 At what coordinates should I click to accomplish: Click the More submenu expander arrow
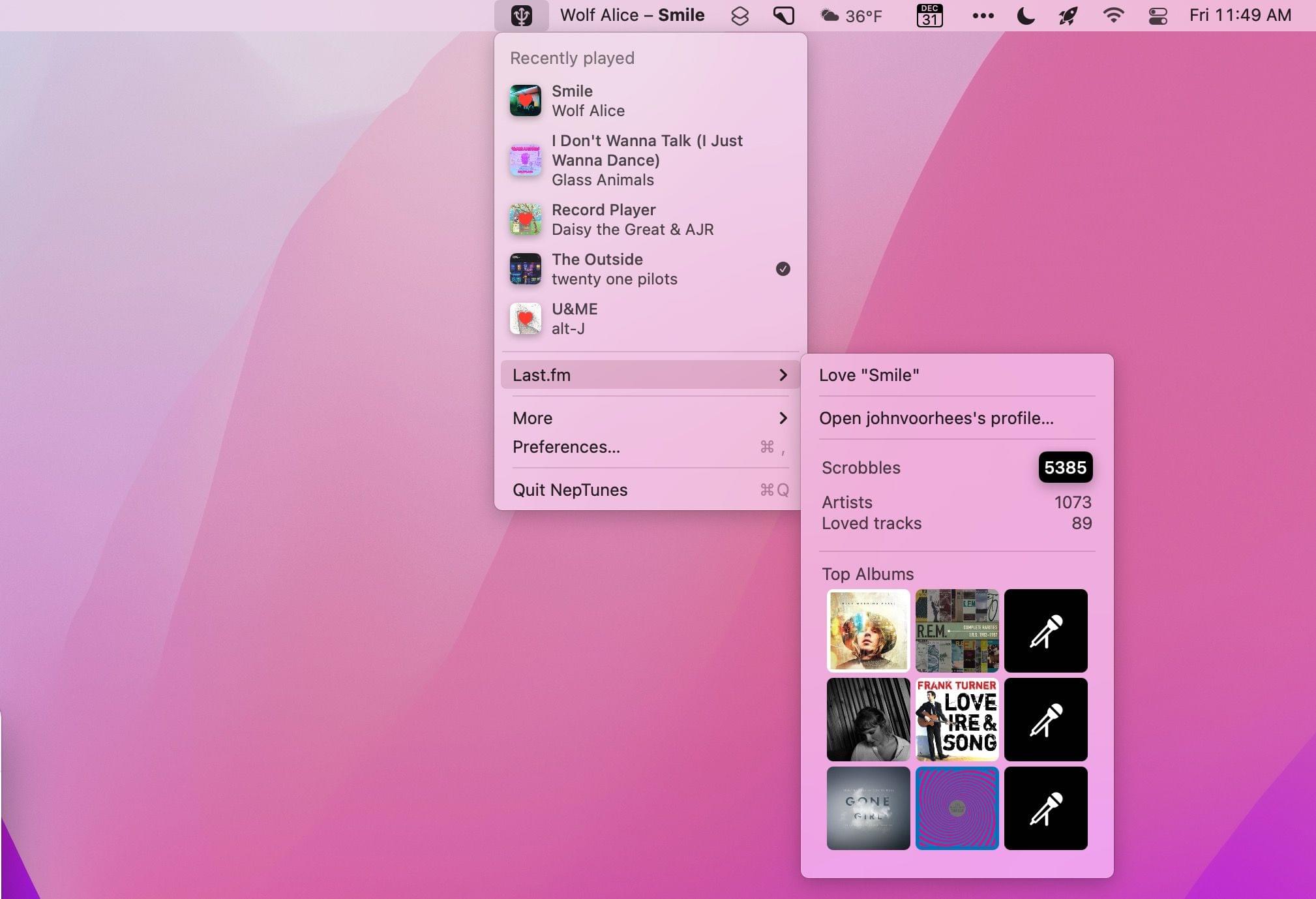783,418
